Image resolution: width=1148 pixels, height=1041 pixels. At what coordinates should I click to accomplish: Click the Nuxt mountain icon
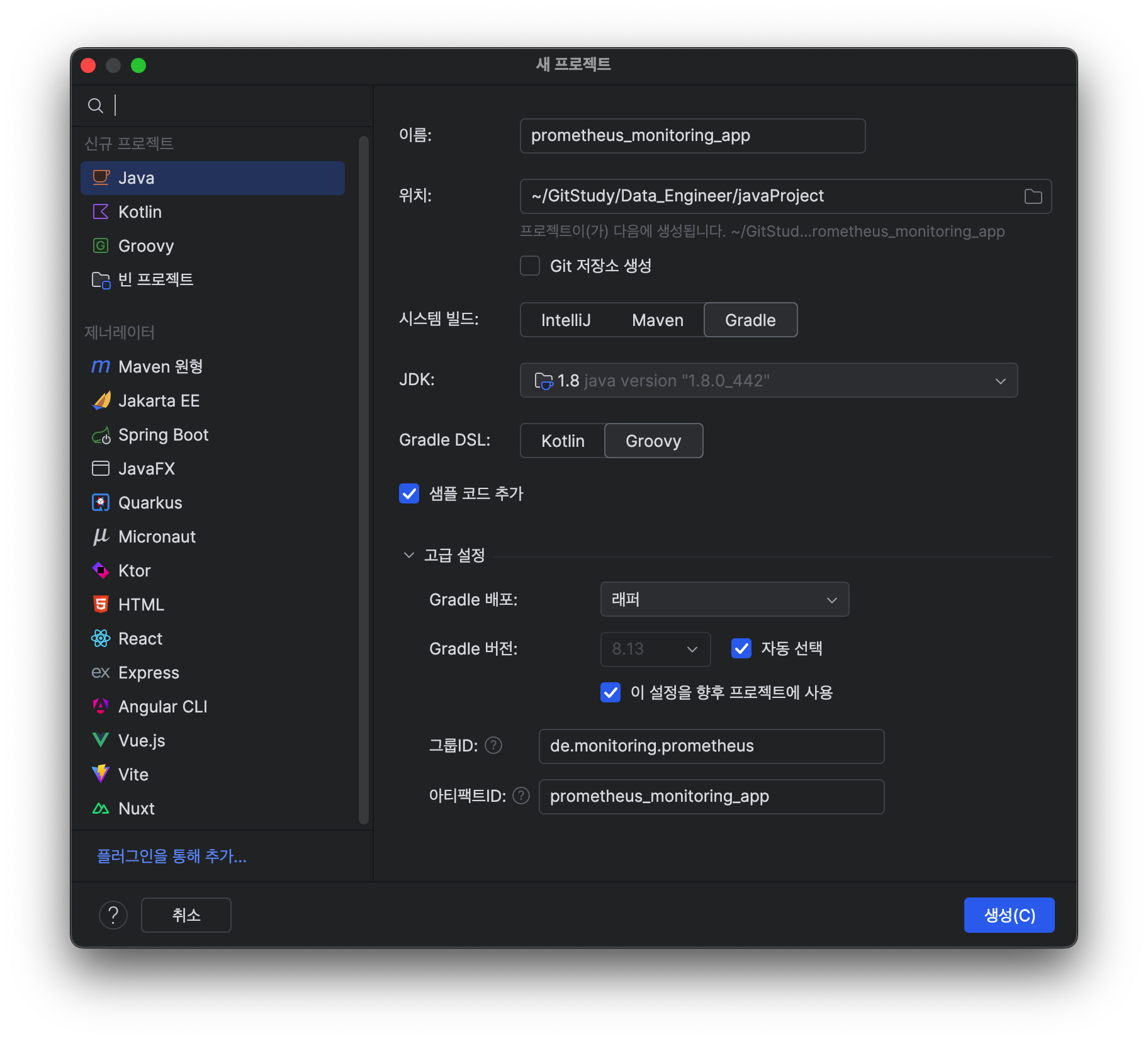(x=101, y=808)
